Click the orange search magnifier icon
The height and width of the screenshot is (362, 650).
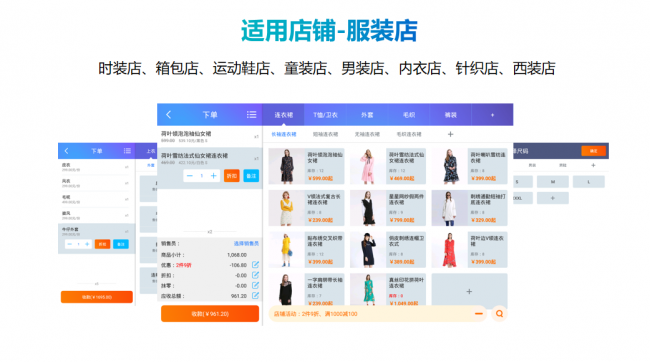[499, 314]
